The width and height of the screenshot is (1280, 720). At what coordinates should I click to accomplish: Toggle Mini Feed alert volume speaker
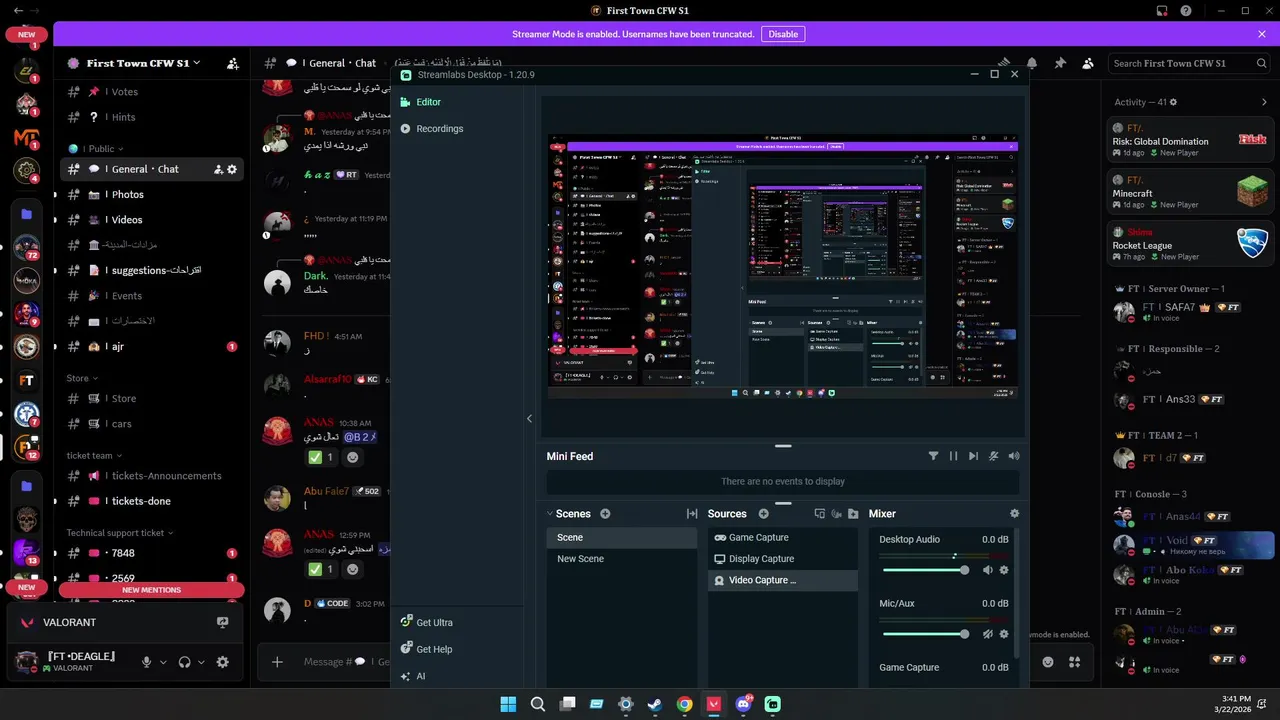(1014, 456)
